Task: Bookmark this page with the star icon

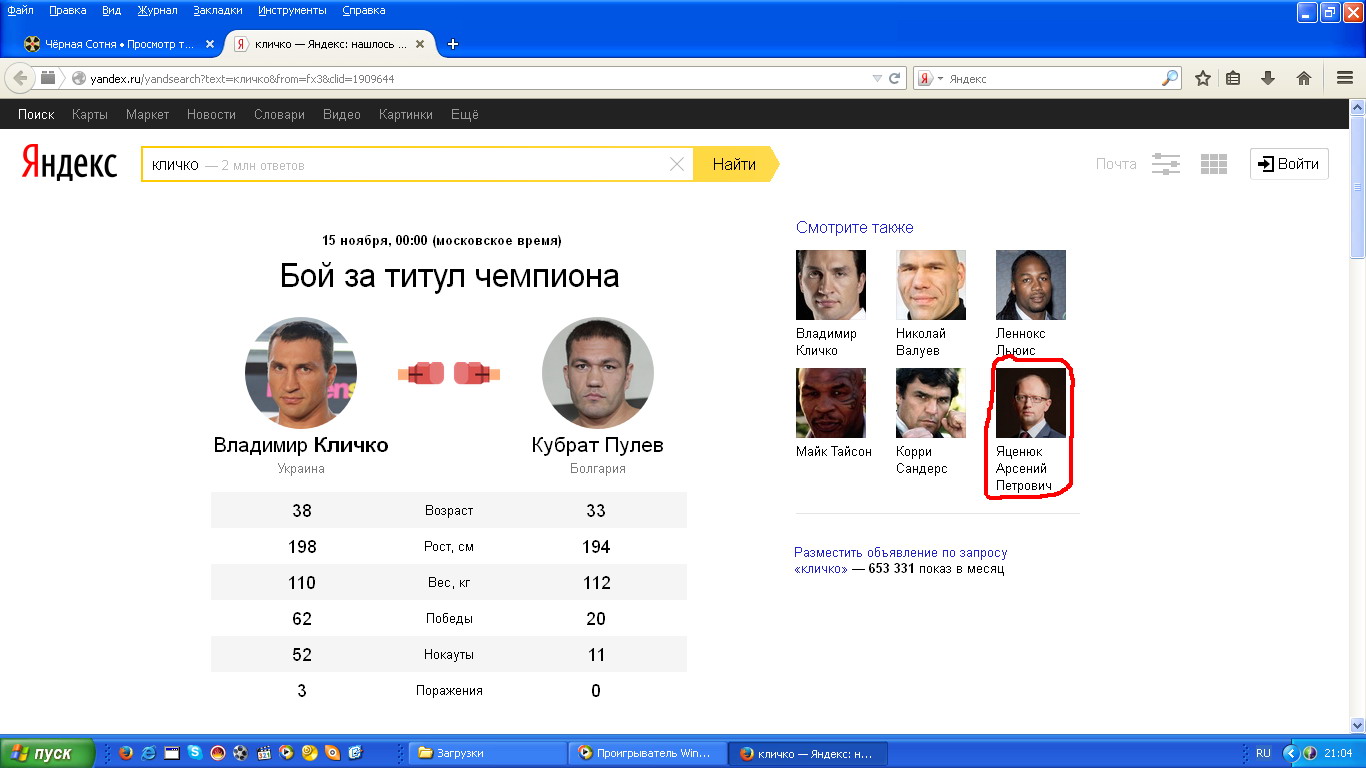Action: [1203, 78]
